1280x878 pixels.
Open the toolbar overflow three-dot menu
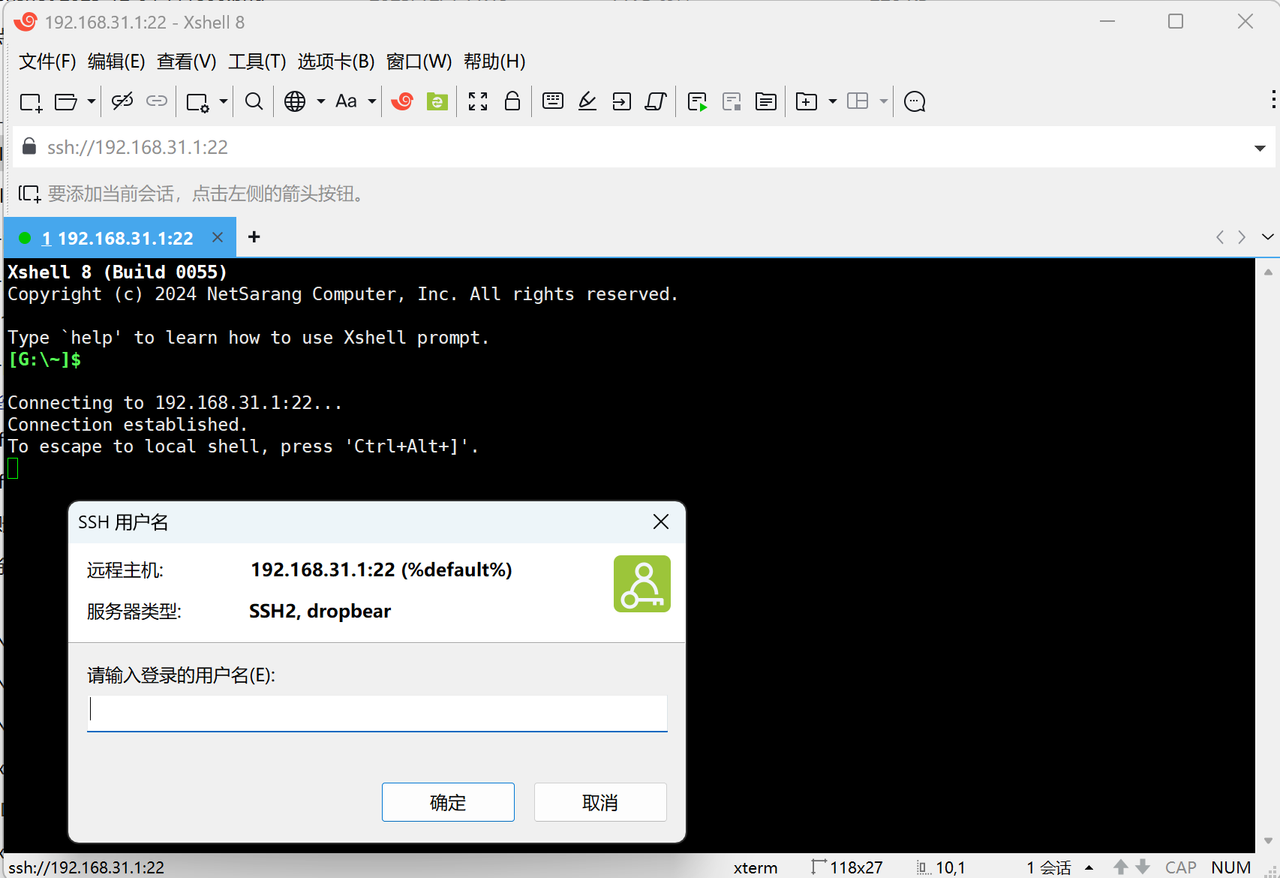[1273, 99]
